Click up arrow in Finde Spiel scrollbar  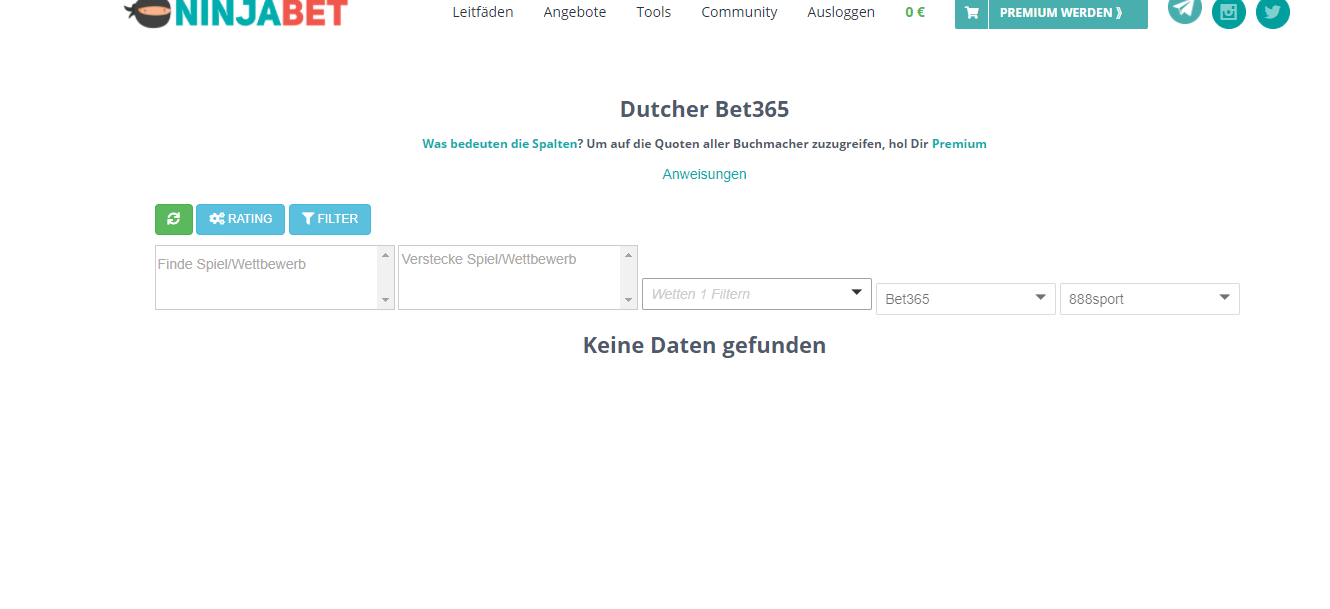click(x=386, y=255)
